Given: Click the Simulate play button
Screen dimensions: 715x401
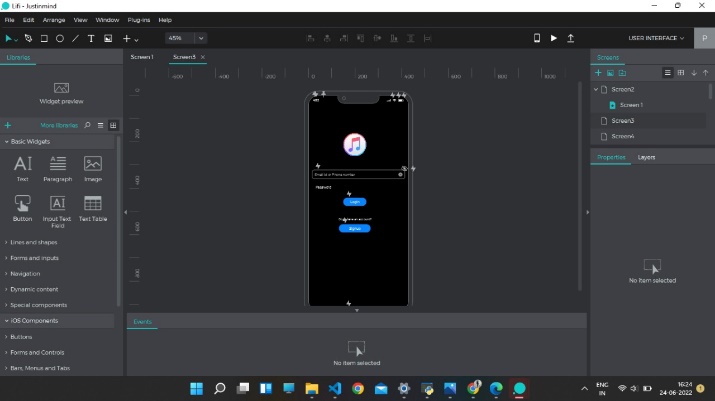Looking at the screenshot, I should pyautogui.click(x=554, y=38).
